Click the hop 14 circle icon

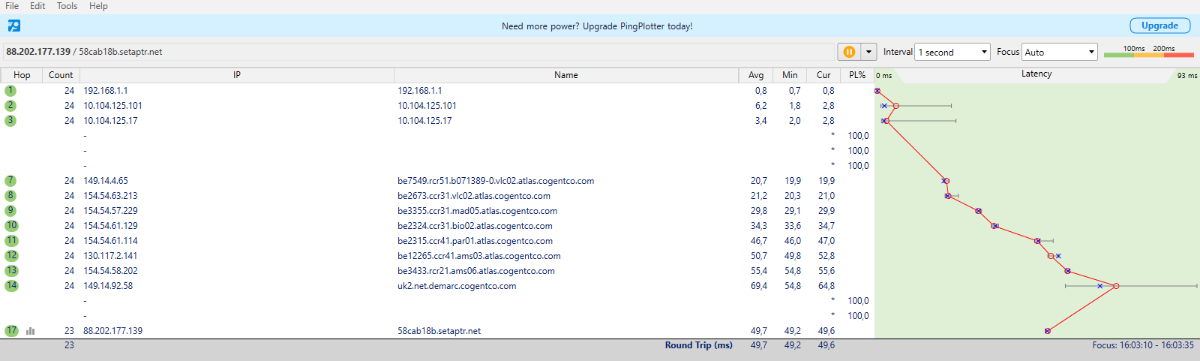11,285
